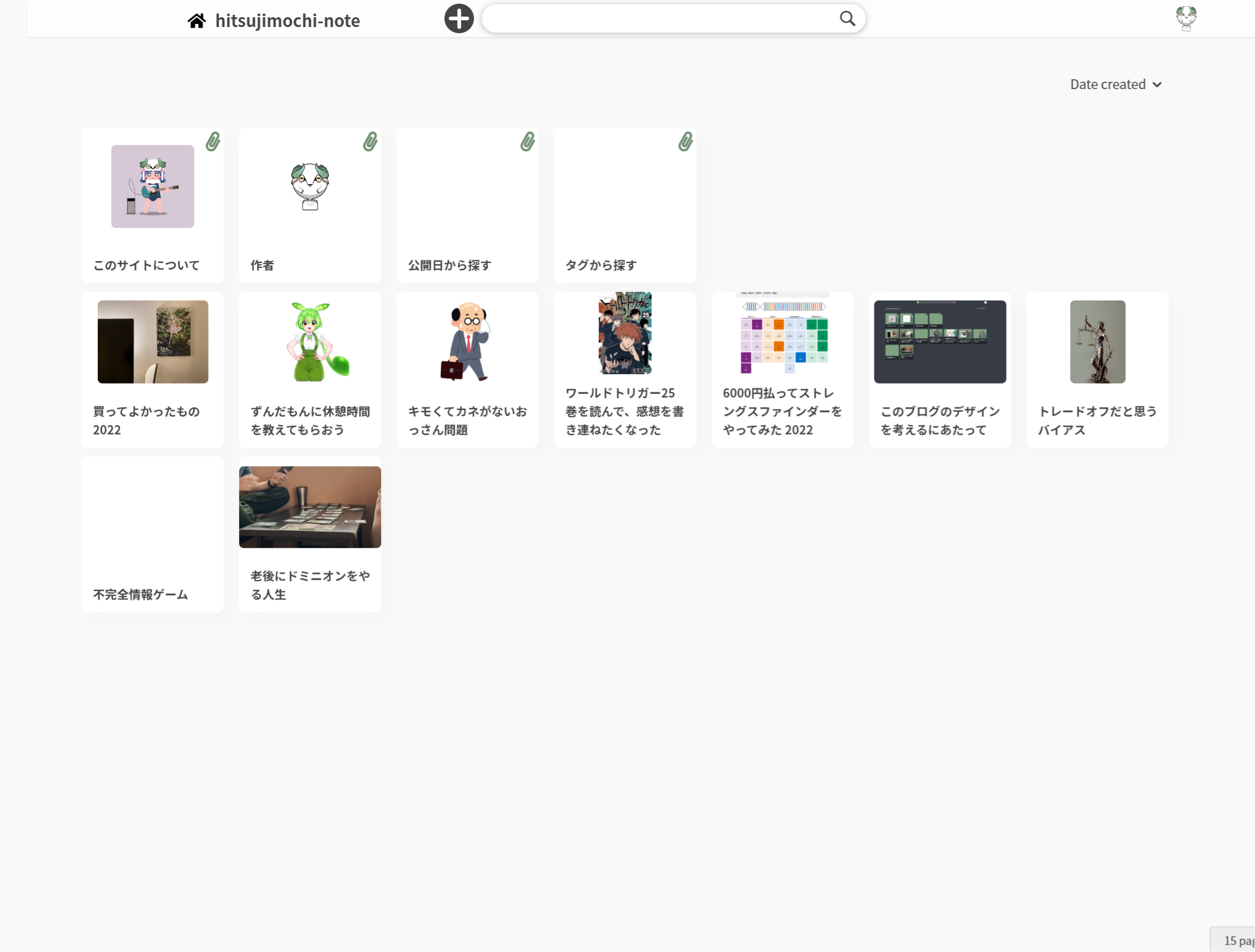Open キモくてカネがないおっさん問題 card
Viewport: 1255px width, 952px height.
(467, 369)
